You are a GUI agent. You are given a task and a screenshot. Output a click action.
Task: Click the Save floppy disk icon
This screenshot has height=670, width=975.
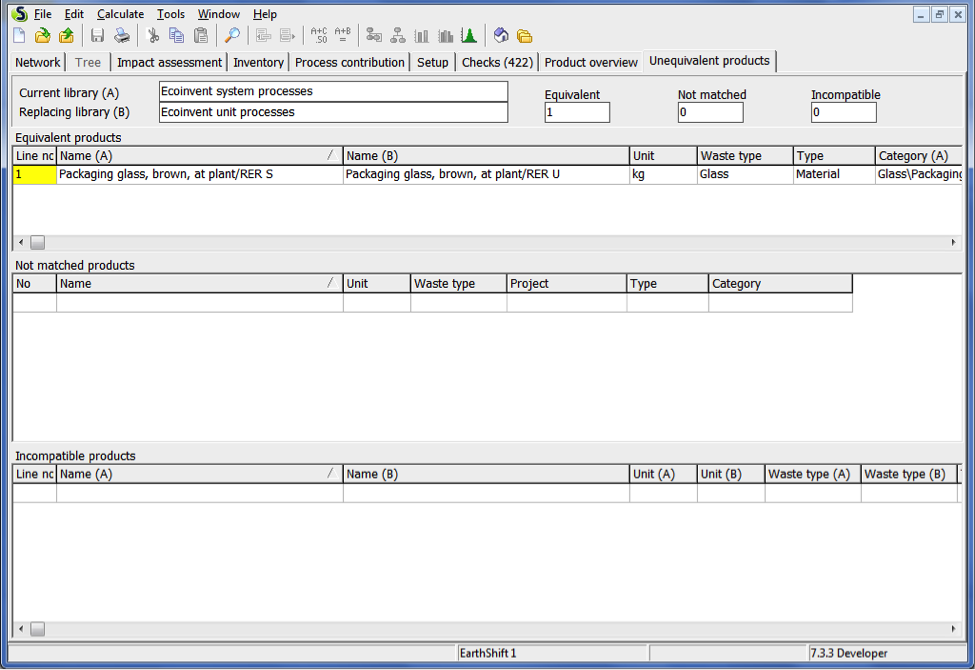click(97, 36)
